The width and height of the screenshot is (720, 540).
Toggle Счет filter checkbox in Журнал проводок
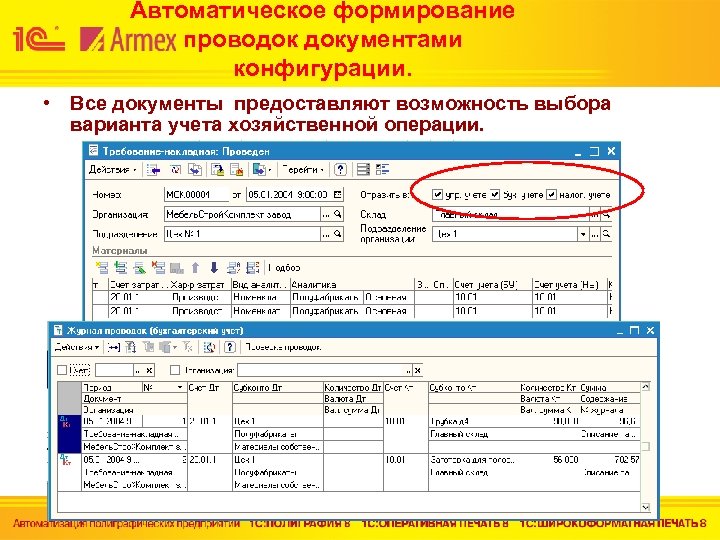(62, 370)
